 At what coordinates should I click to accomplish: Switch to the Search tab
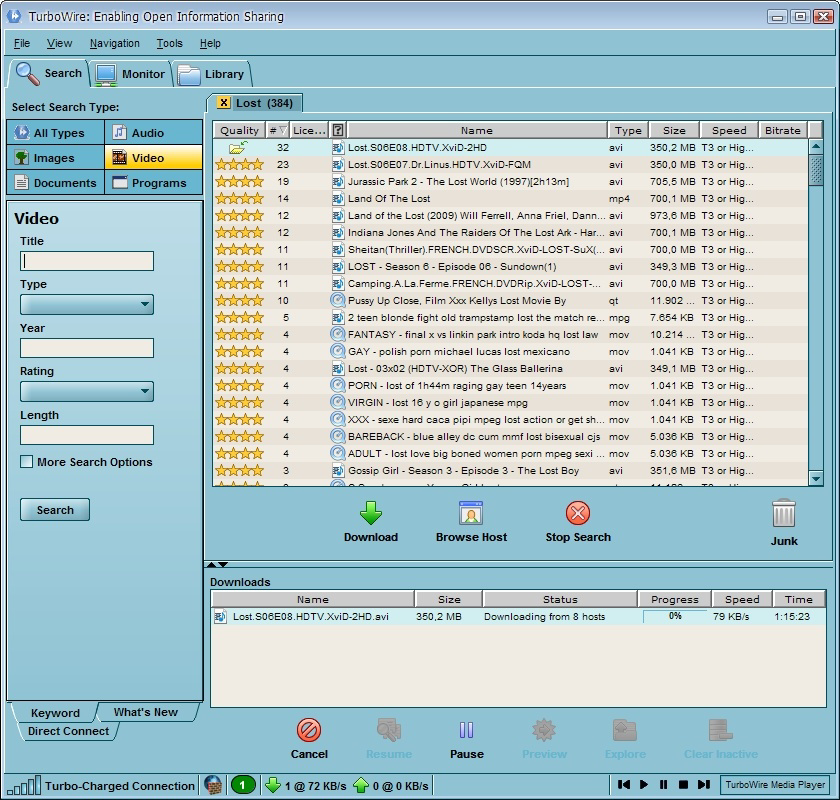coord(48,73)
